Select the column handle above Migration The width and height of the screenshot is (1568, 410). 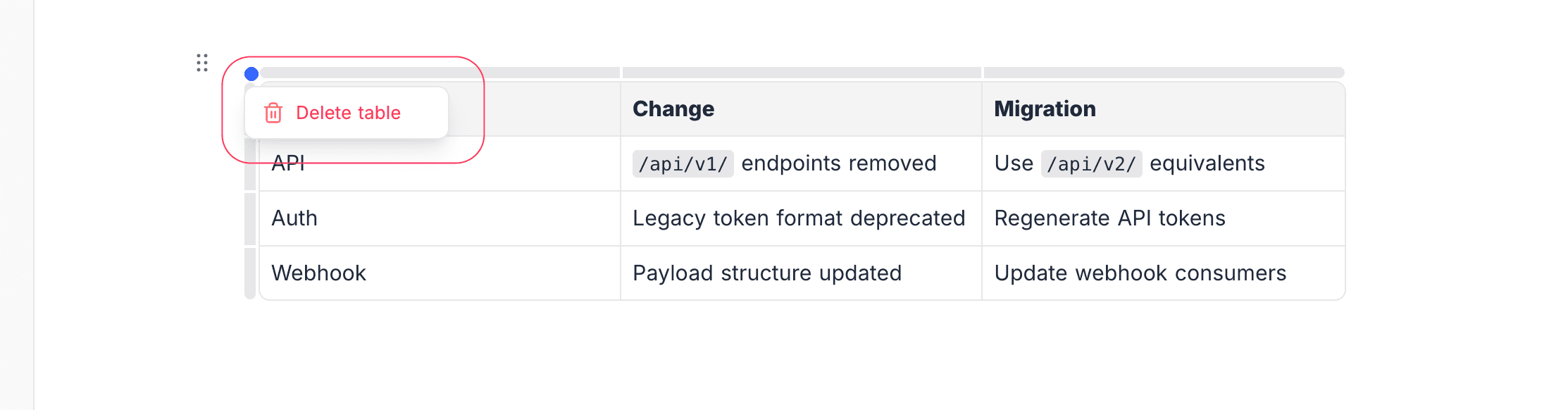point(1164,73)
